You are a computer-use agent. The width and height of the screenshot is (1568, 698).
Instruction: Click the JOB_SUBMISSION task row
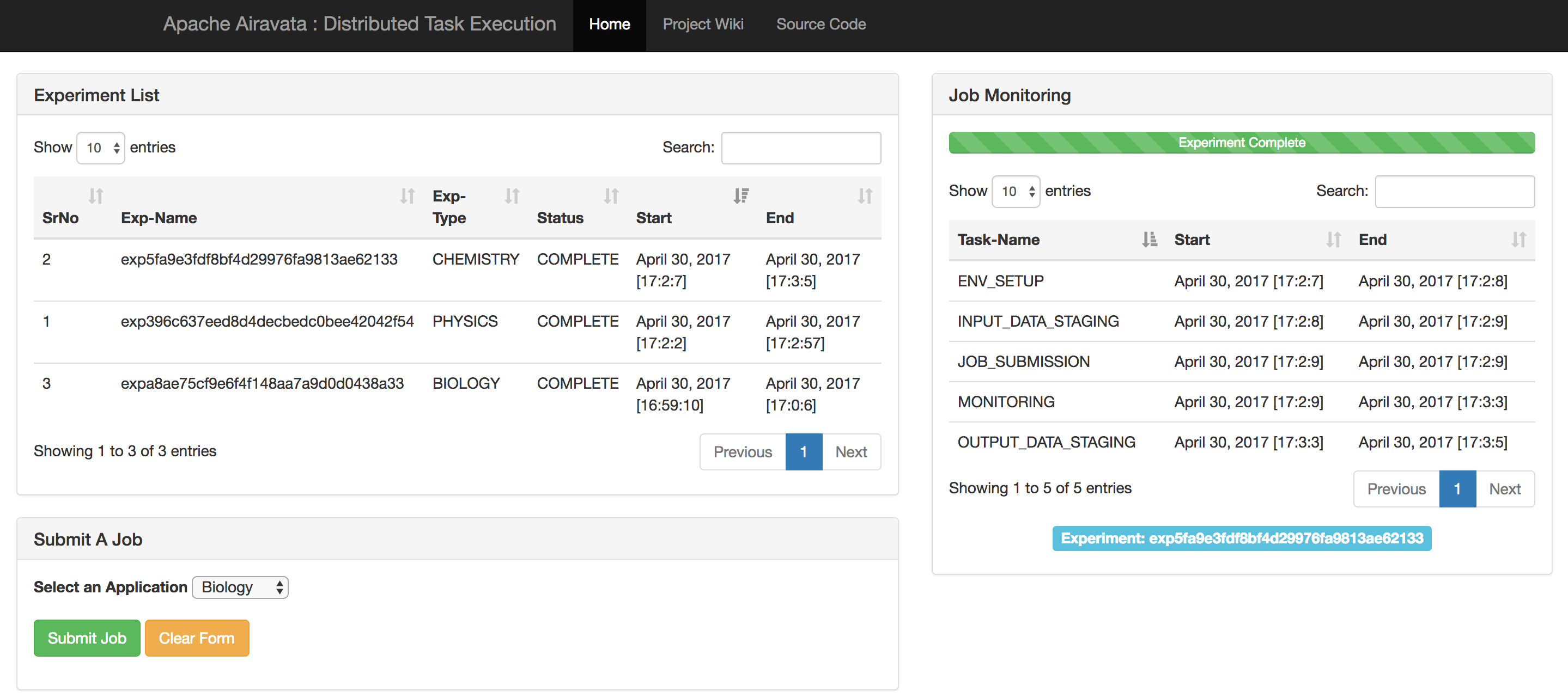pos(1242,362)
